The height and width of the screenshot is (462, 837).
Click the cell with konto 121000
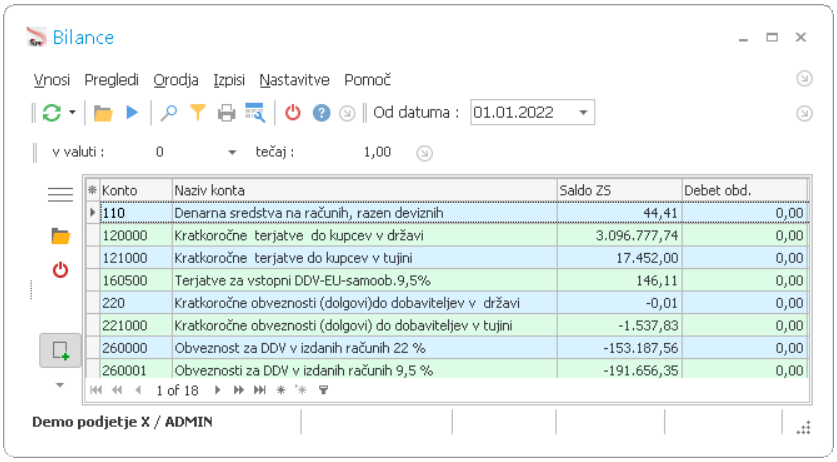(136, 258)
